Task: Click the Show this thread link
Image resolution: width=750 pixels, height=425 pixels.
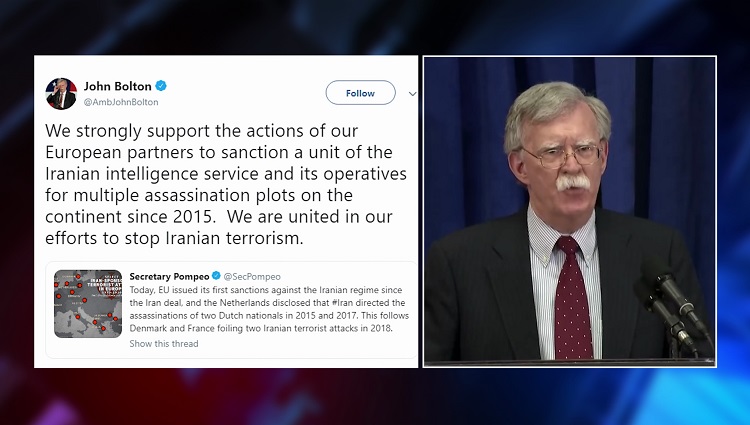Action: pos(164,343)
